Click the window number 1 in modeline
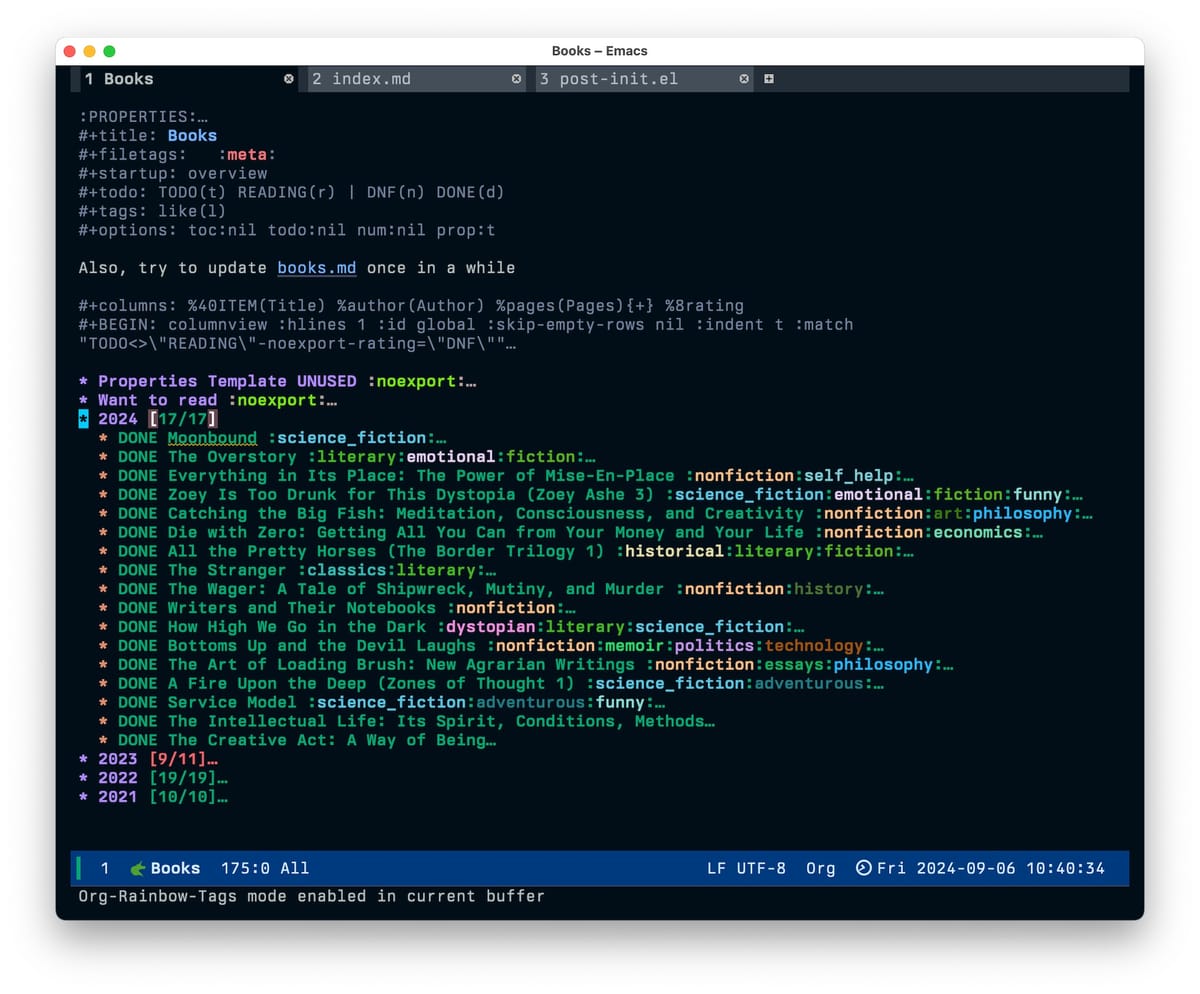 105,868
